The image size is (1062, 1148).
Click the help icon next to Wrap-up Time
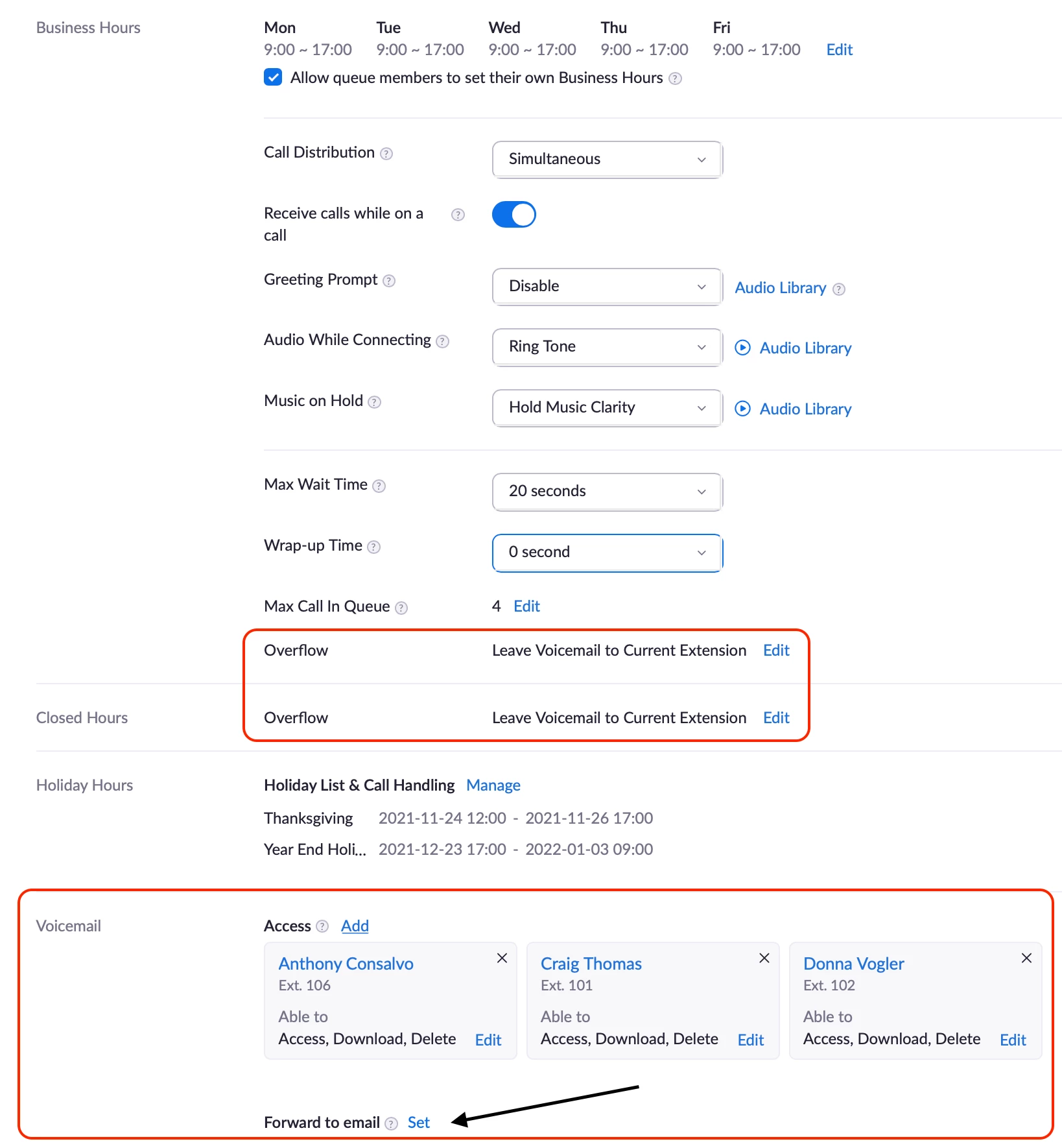[373, 547]
